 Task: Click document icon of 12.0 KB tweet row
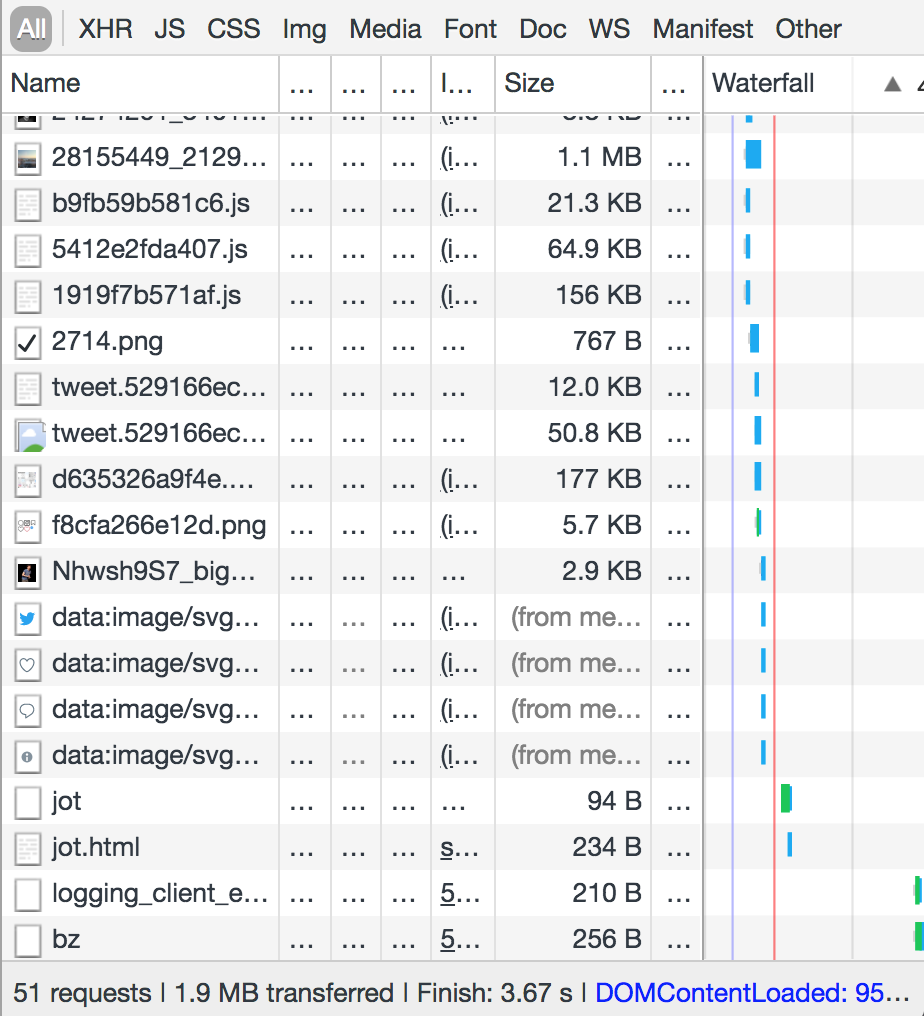[27, 387]
